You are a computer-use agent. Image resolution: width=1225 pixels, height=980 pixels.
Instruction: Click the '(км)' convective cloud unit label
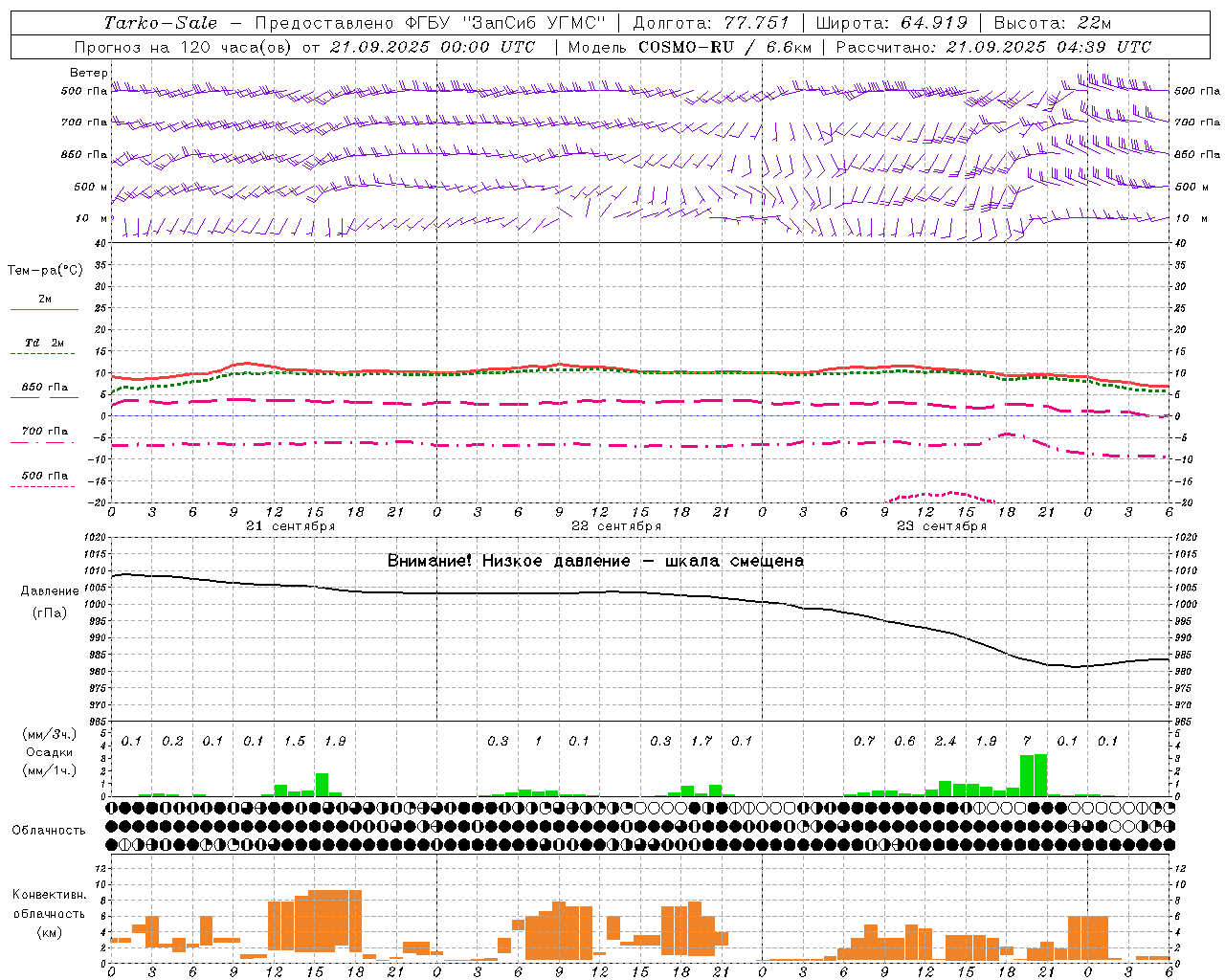point(49,932)
